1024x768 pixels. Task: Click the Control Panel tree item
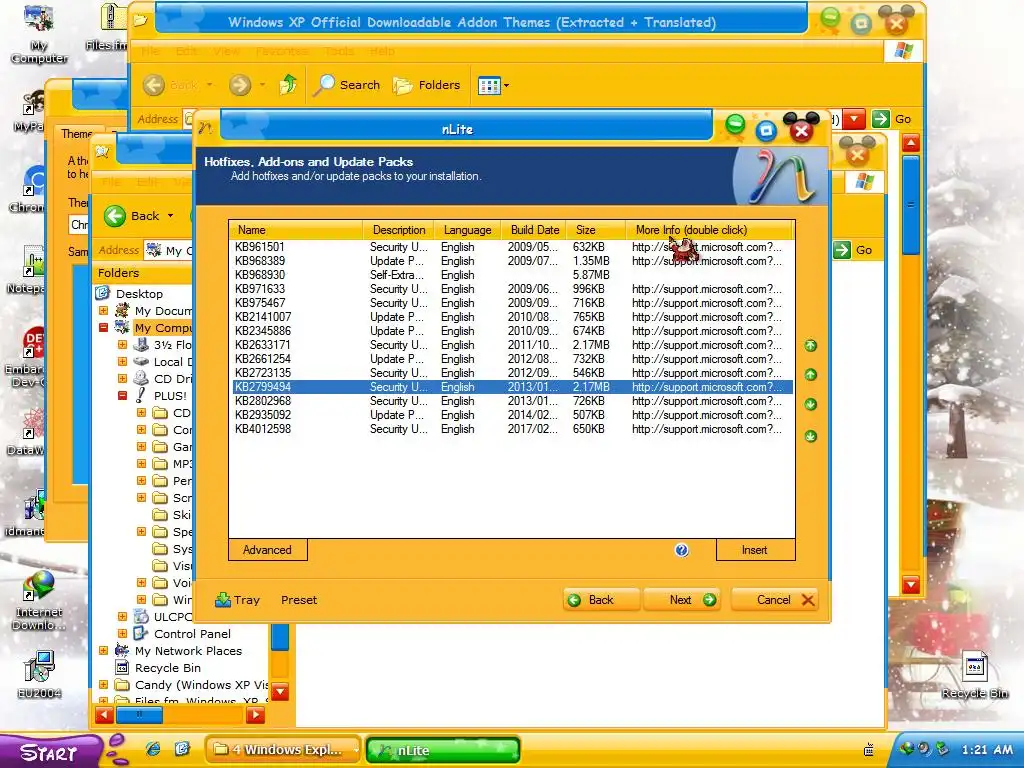[x=192, y=633]
